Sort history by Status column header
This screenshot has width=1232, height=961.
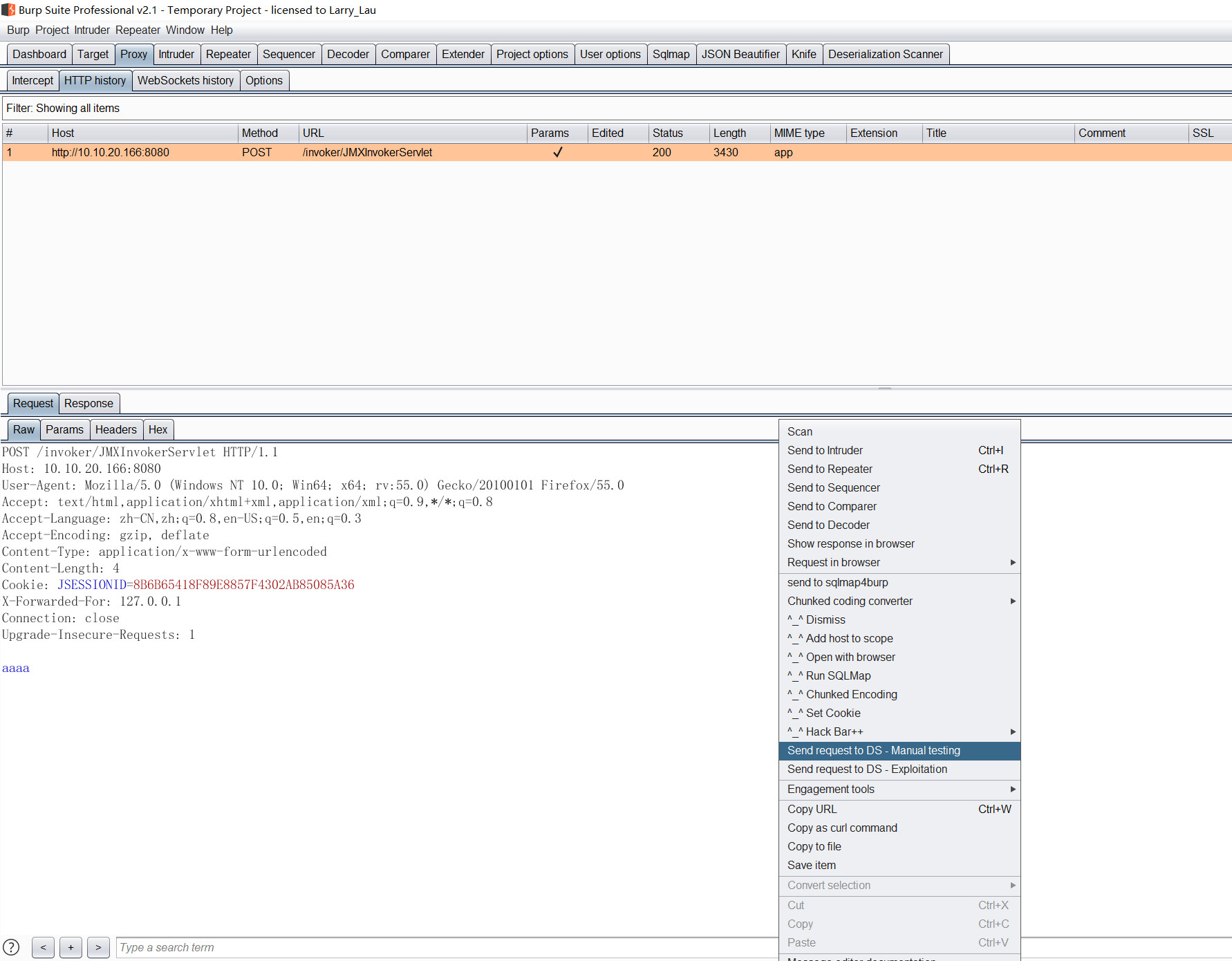679,133
